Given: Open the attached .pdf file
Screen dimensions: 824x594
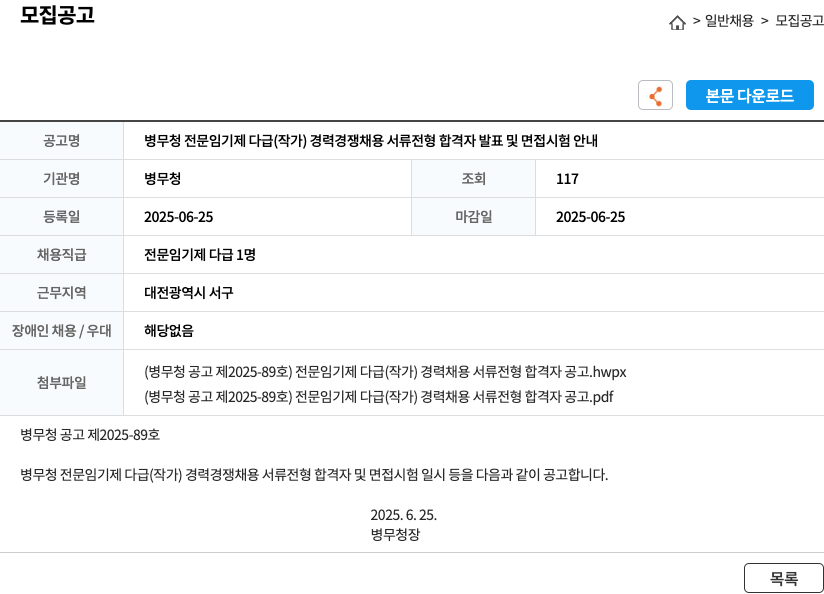Looking at the screenshot, I should 379,396.
